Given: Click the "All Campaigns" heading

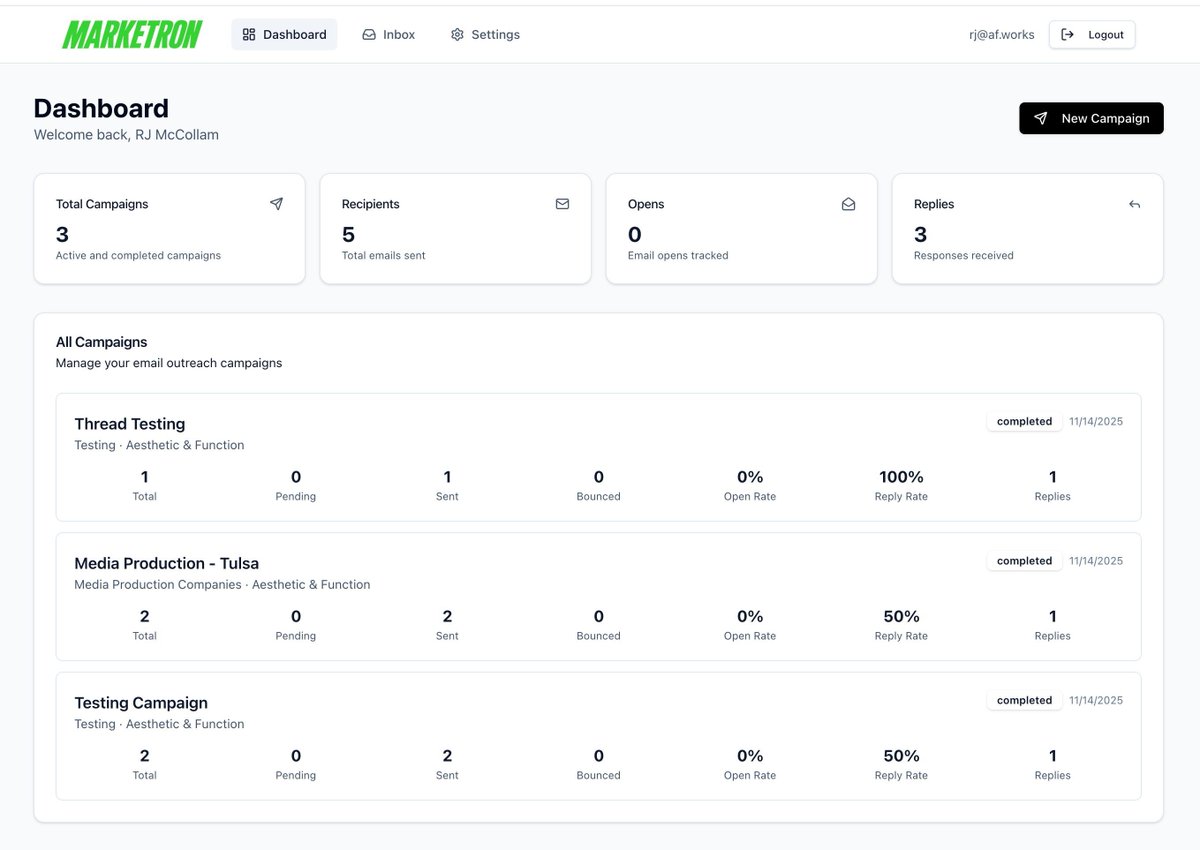Looking at the screenshot, I should [x=102, y=342].
